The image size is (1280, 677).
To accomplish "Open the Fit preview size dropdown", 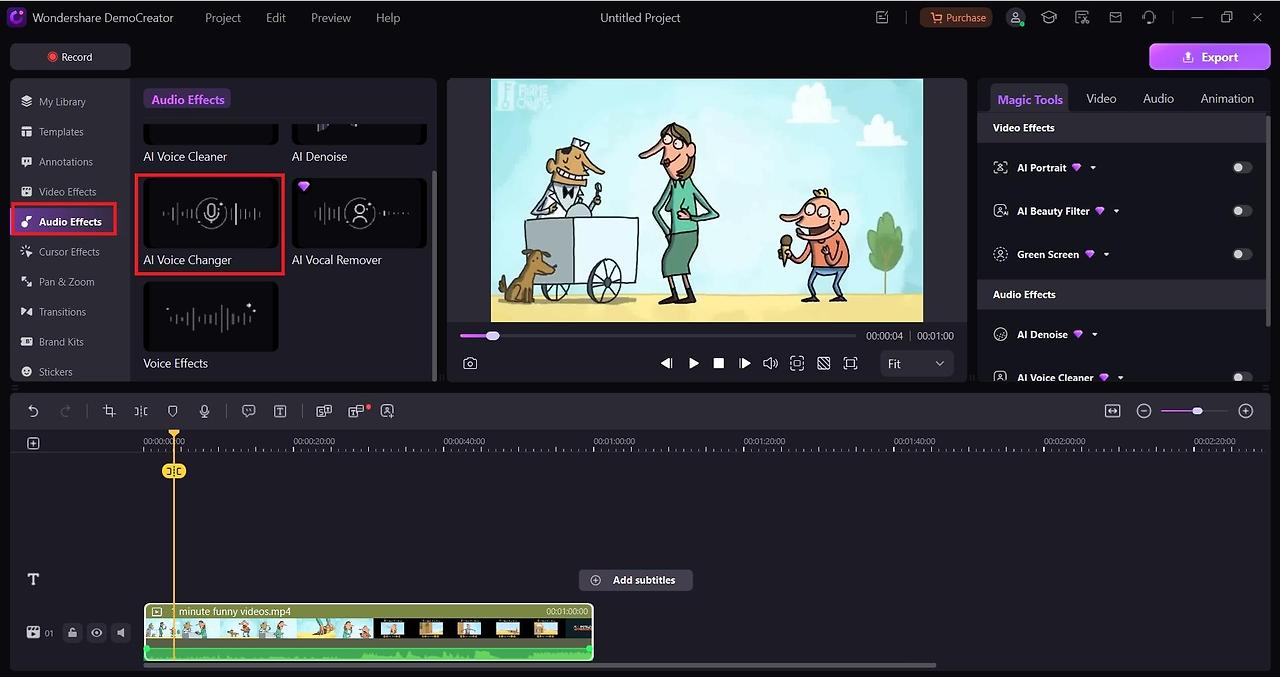I will coord(915,364).
